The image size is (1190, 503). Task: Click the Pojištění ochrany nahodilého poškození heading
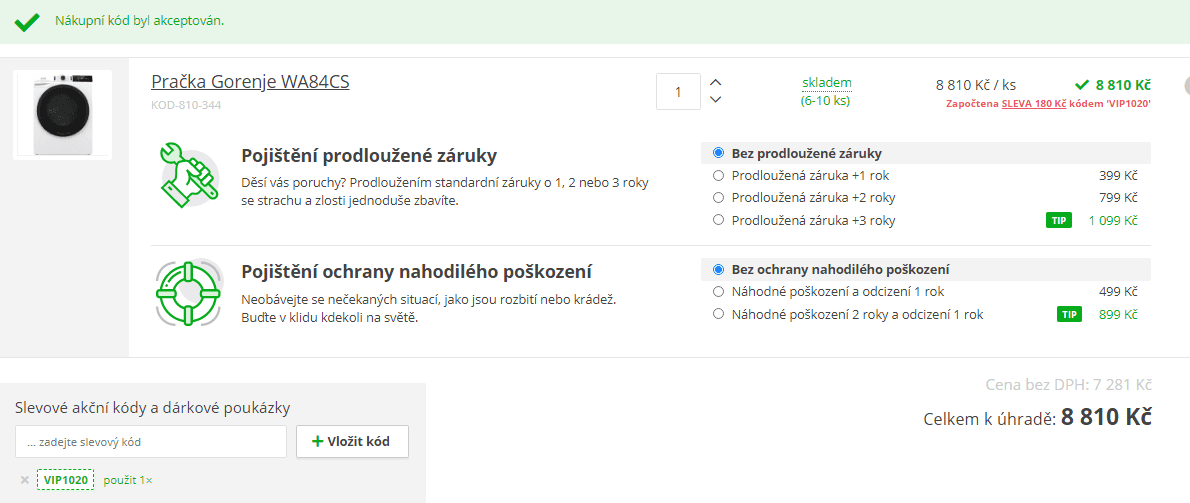(x=417, y=271)
